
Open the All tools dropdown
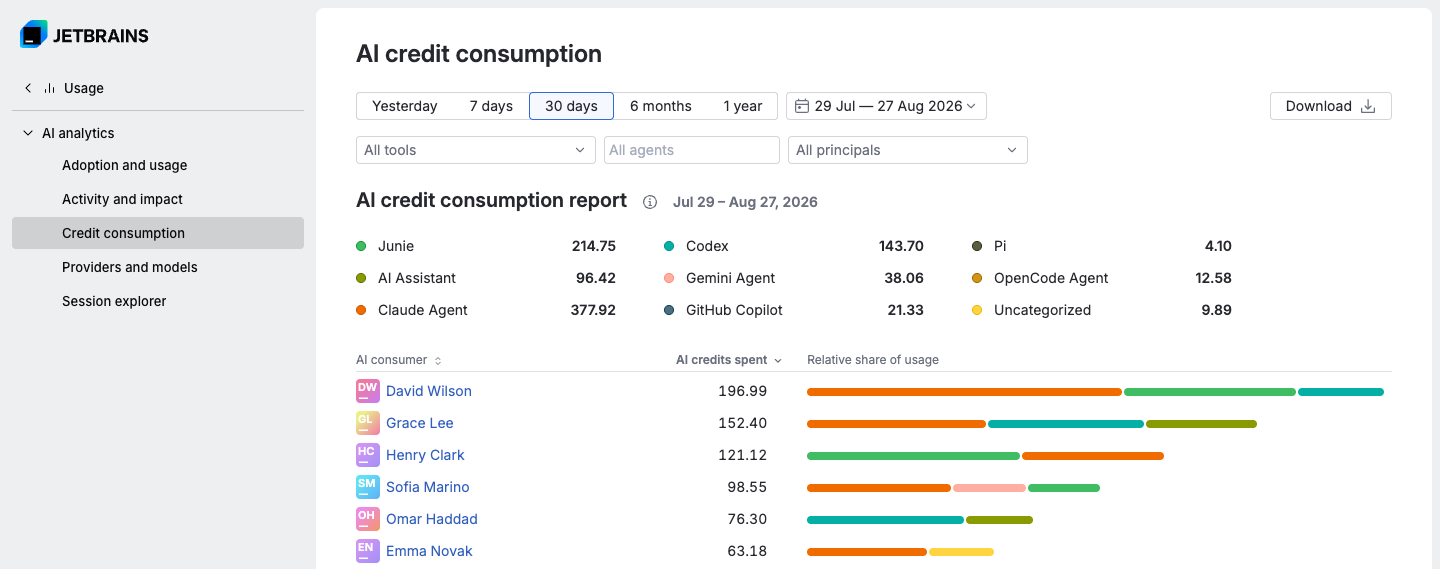[476, 150]
